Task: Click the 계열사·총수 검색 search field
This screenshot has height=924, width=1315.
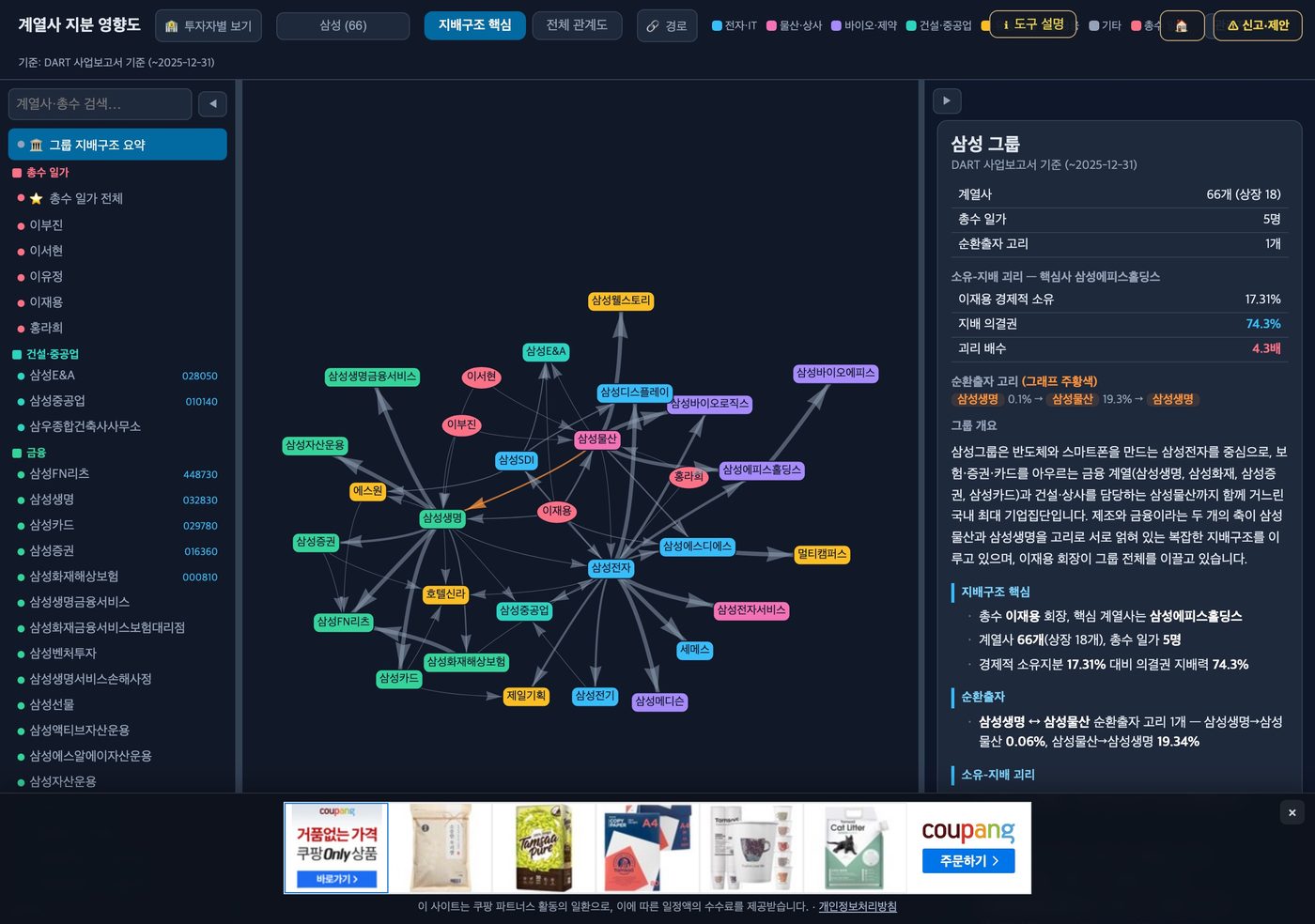Action: (101, 103)
